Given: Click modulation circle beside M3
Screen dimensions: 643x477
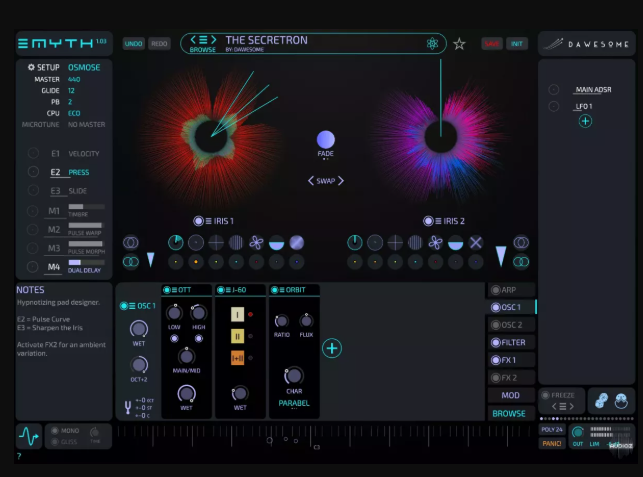Looking at the screenshot, I should tap(33, 248).
